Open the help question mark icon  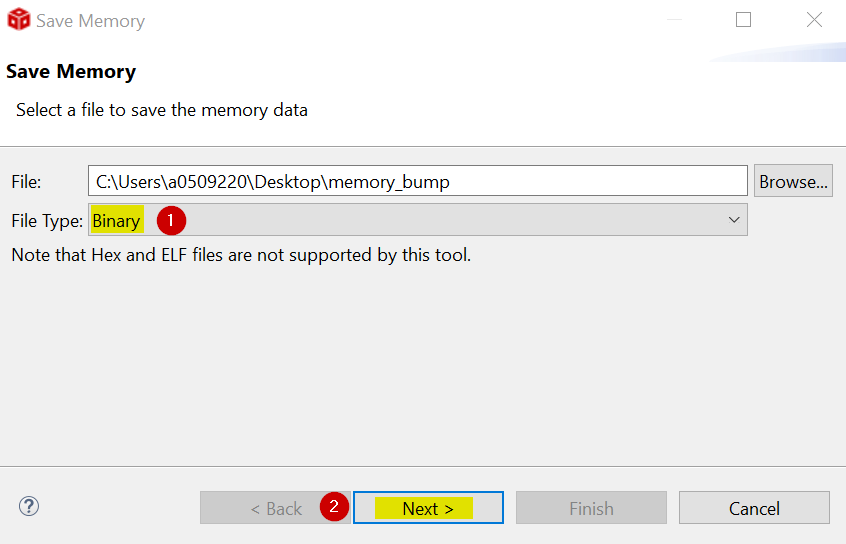(x=28, y=506)
